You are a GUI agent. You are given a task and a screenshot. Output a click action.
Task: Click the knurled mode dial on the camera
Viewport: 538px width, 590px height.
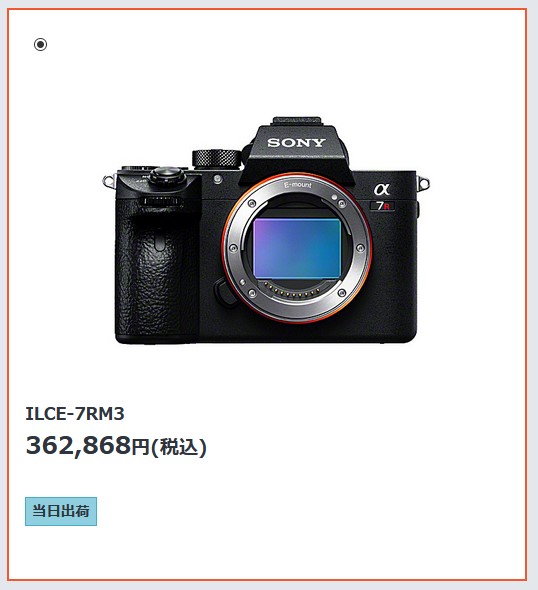coord(217,158)
